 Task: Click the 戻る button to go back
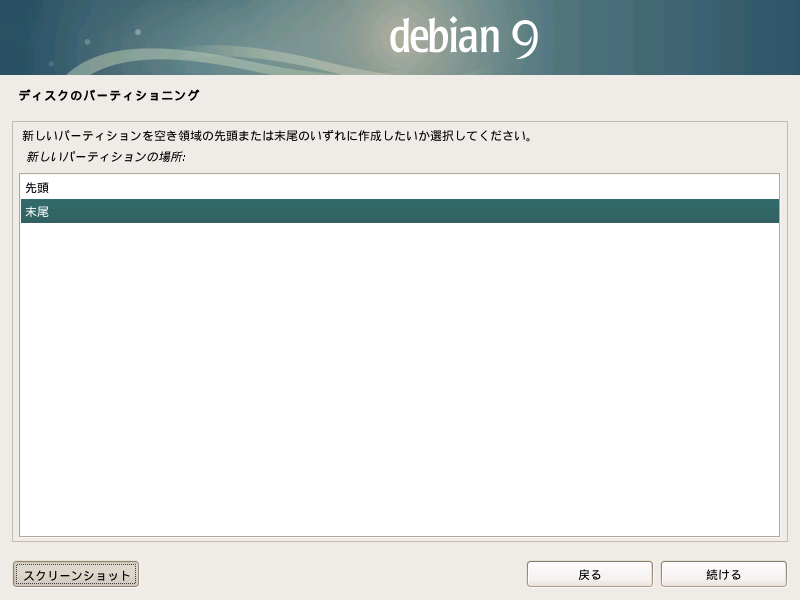click(589, 574)
